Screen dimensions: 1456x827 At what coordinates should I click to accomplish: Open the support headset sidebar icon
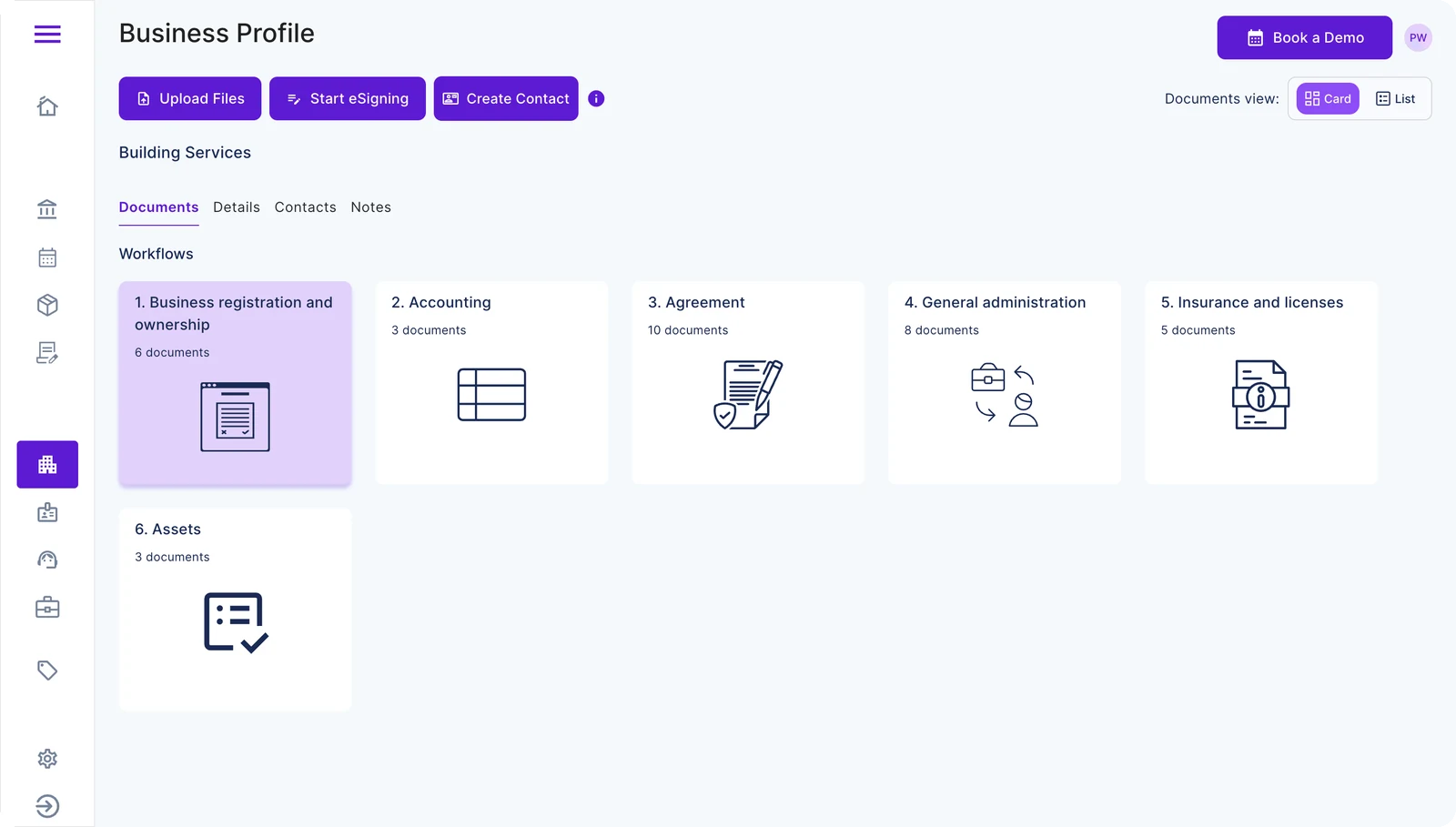coord(47,560)
